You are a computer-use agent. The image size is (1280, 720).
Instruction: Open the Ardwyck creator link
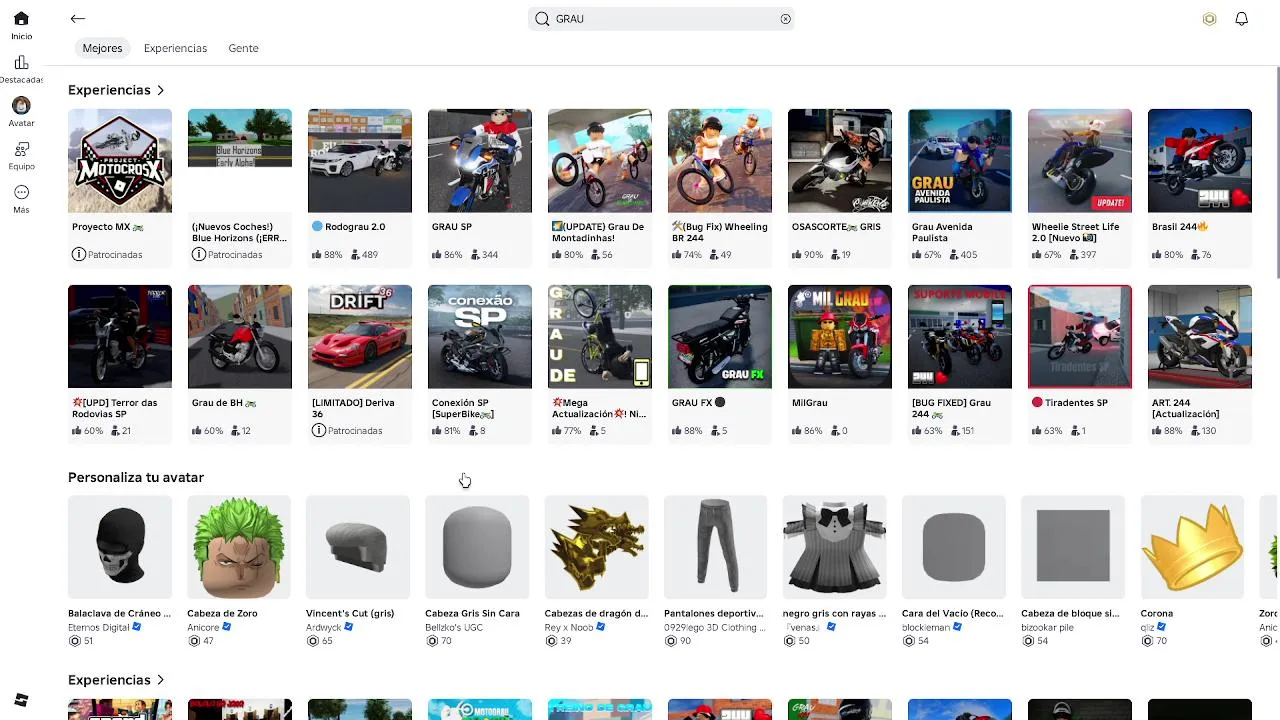point(326,627)
